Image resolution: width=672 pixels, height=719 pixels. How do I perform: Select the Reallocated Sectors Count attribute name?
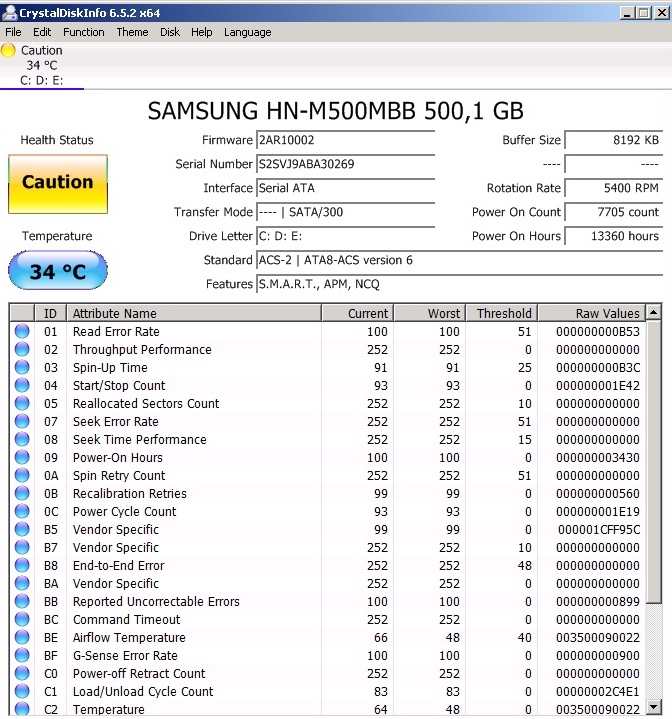coord(146,404)
